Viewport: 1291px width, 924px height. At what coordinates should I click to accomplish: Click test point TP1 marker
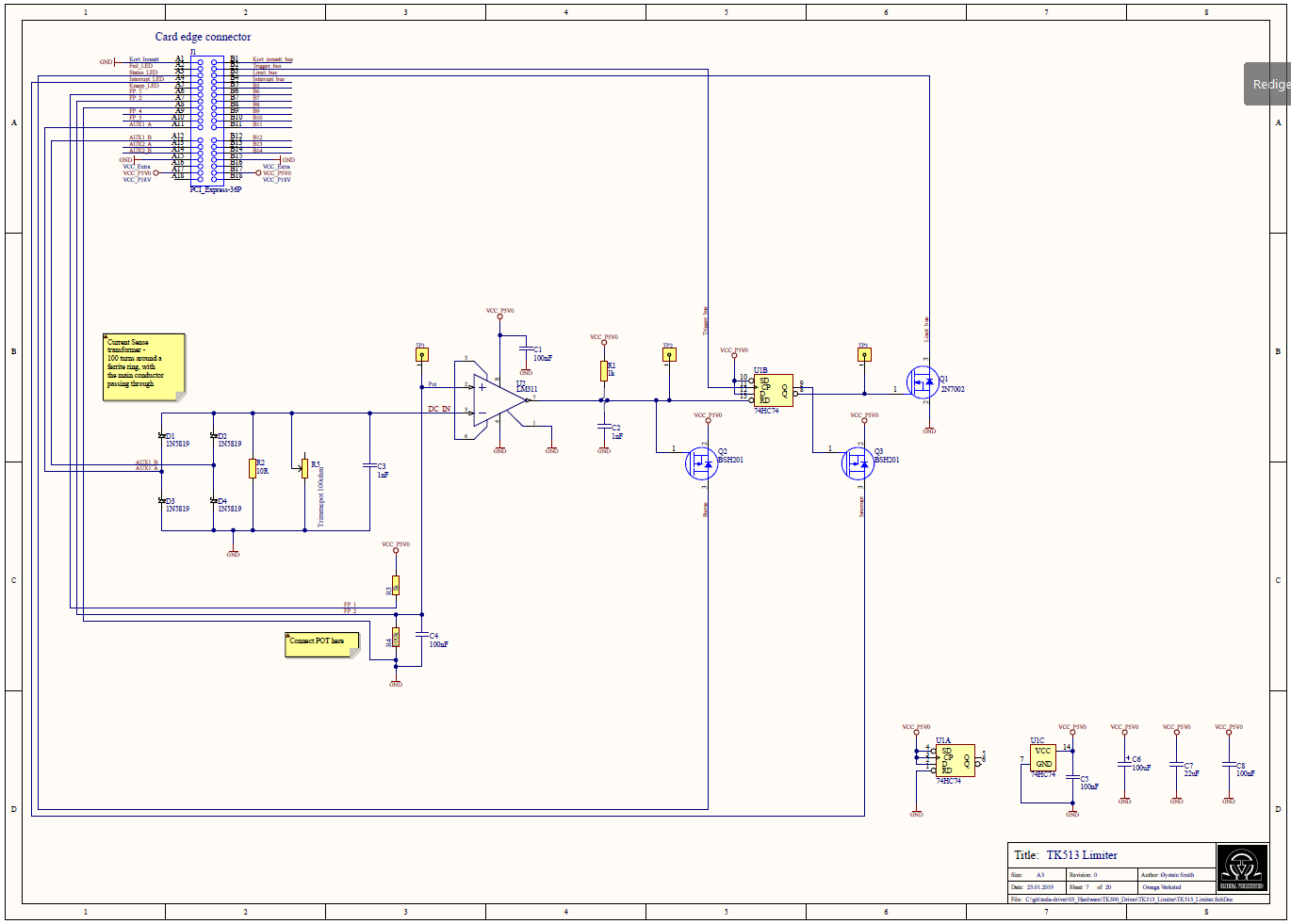pyautogui.click(x=422, y=355)
